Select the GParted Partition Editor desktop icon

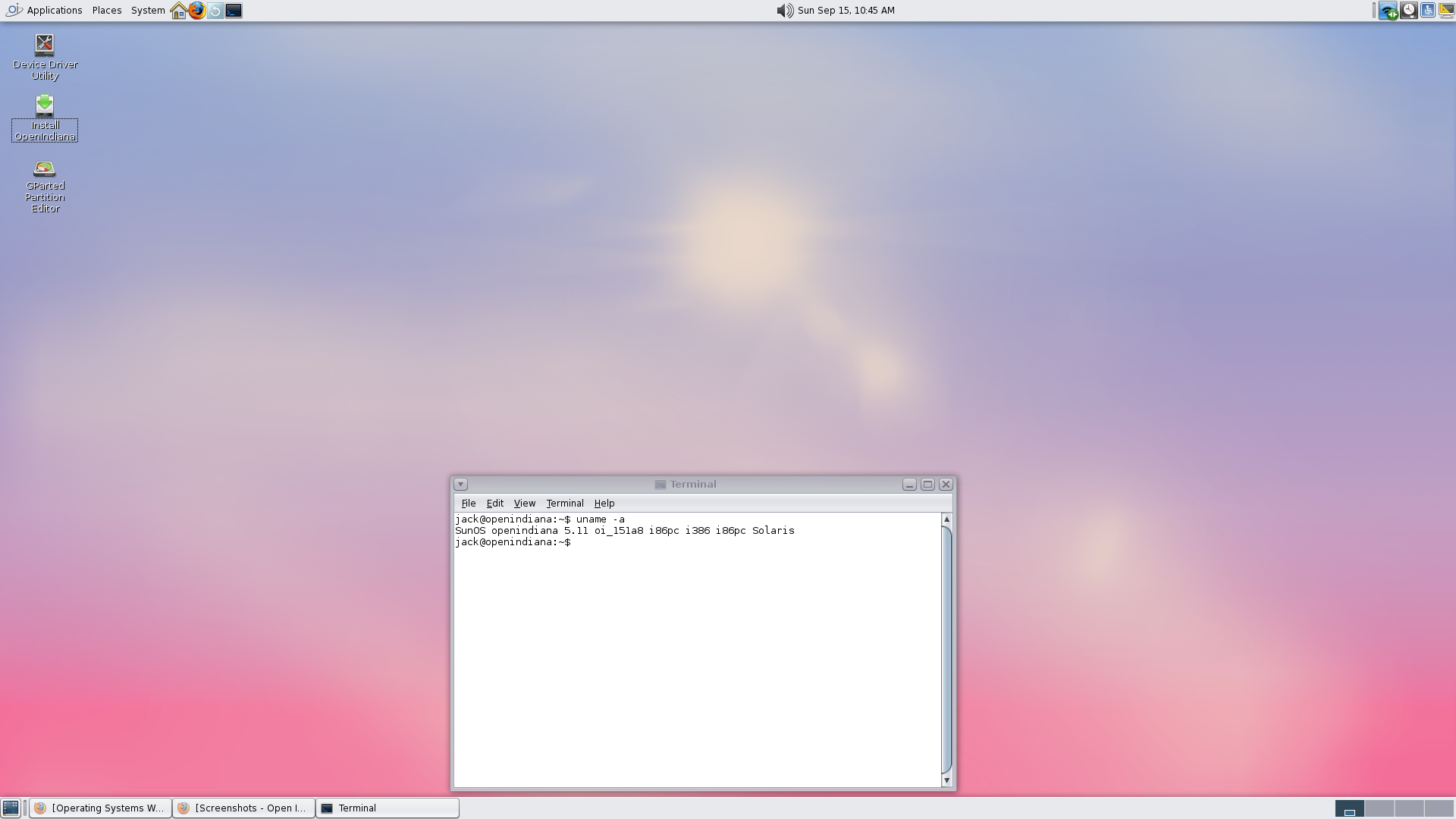[x=45, y=187]
